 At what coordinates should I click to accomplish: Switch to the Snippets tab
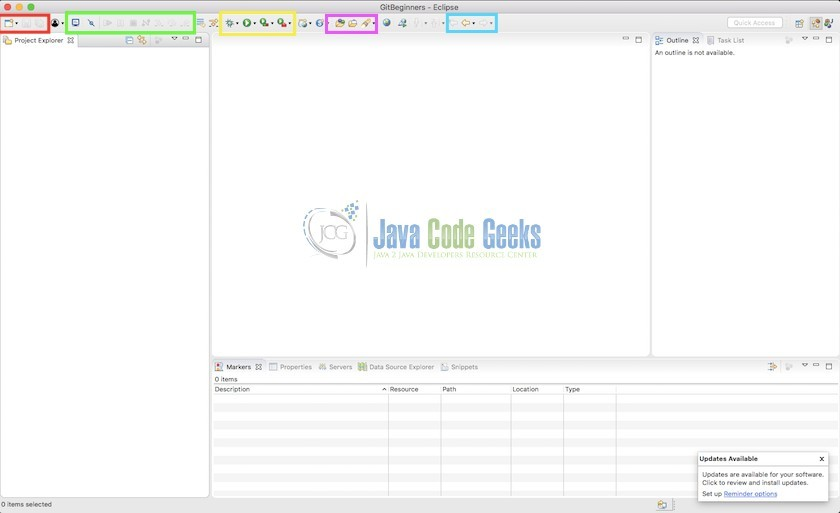(x=459, y=367)
